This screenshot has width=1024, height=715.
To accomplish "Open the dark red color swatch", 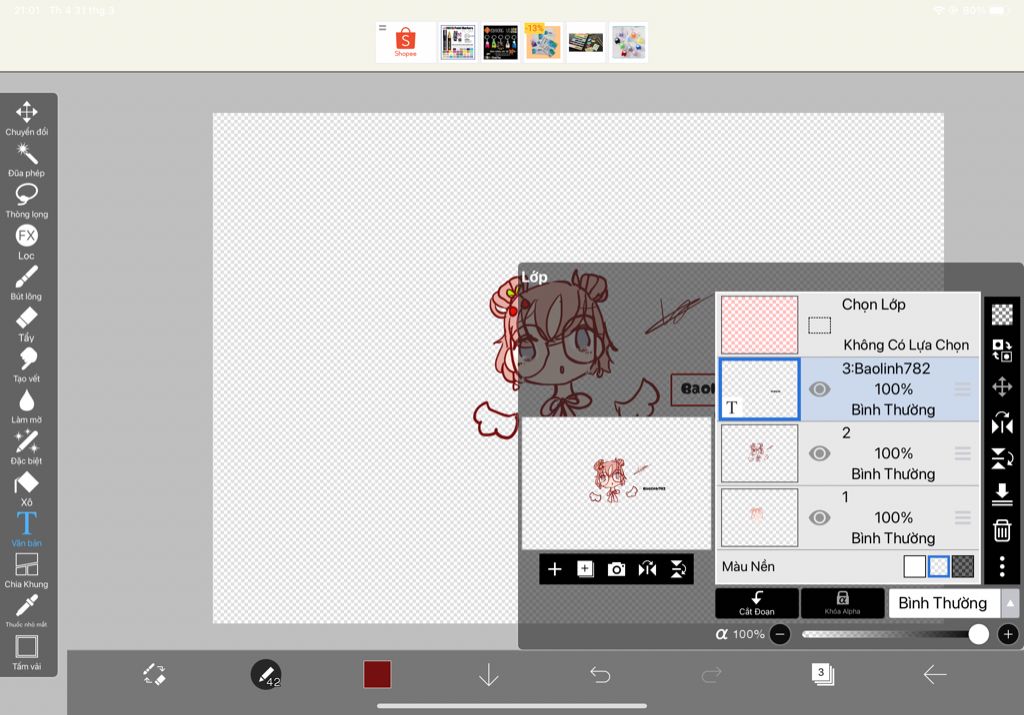I will (x=377, y=674).
